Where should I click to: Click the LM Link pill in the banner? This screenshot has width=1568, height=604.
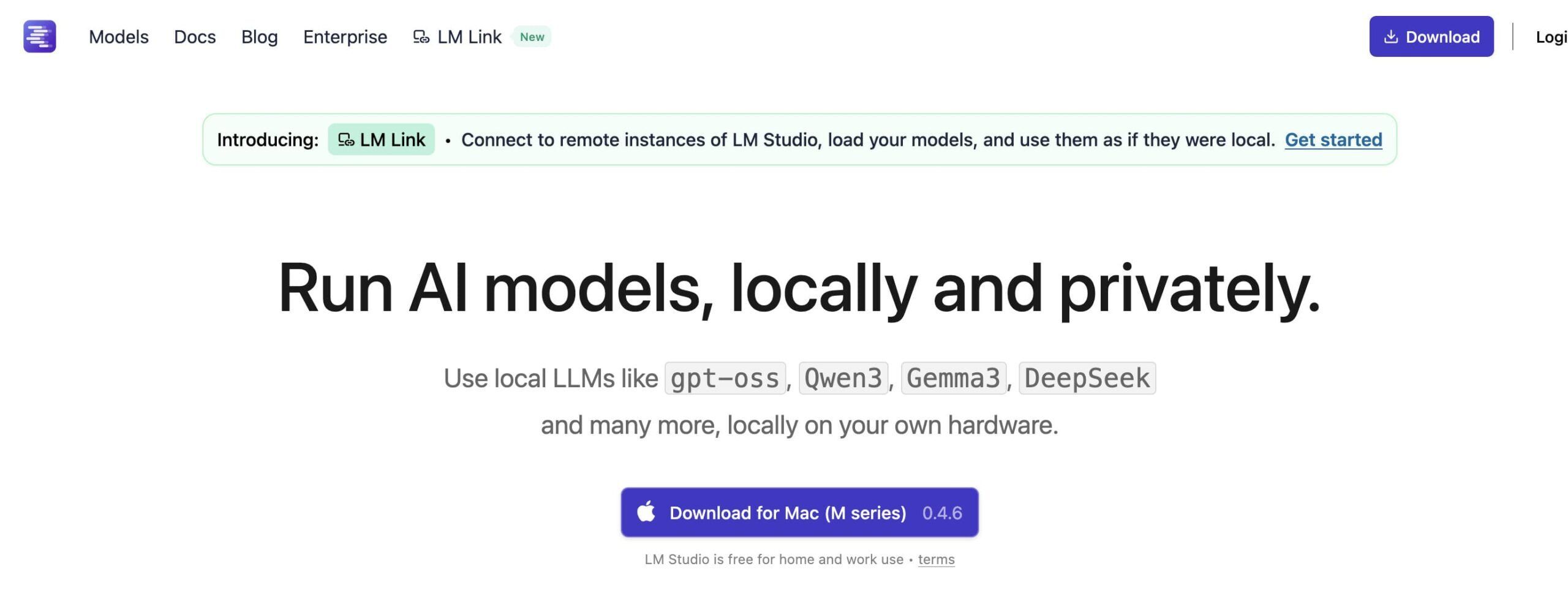[381, 139]
